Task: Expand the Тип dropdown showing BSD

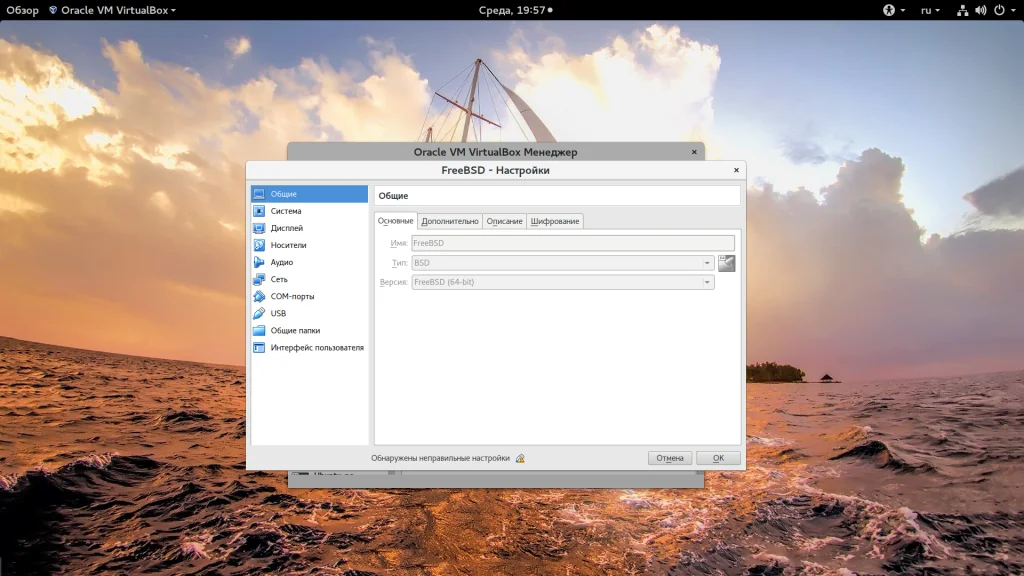Action: click(563, 263)
